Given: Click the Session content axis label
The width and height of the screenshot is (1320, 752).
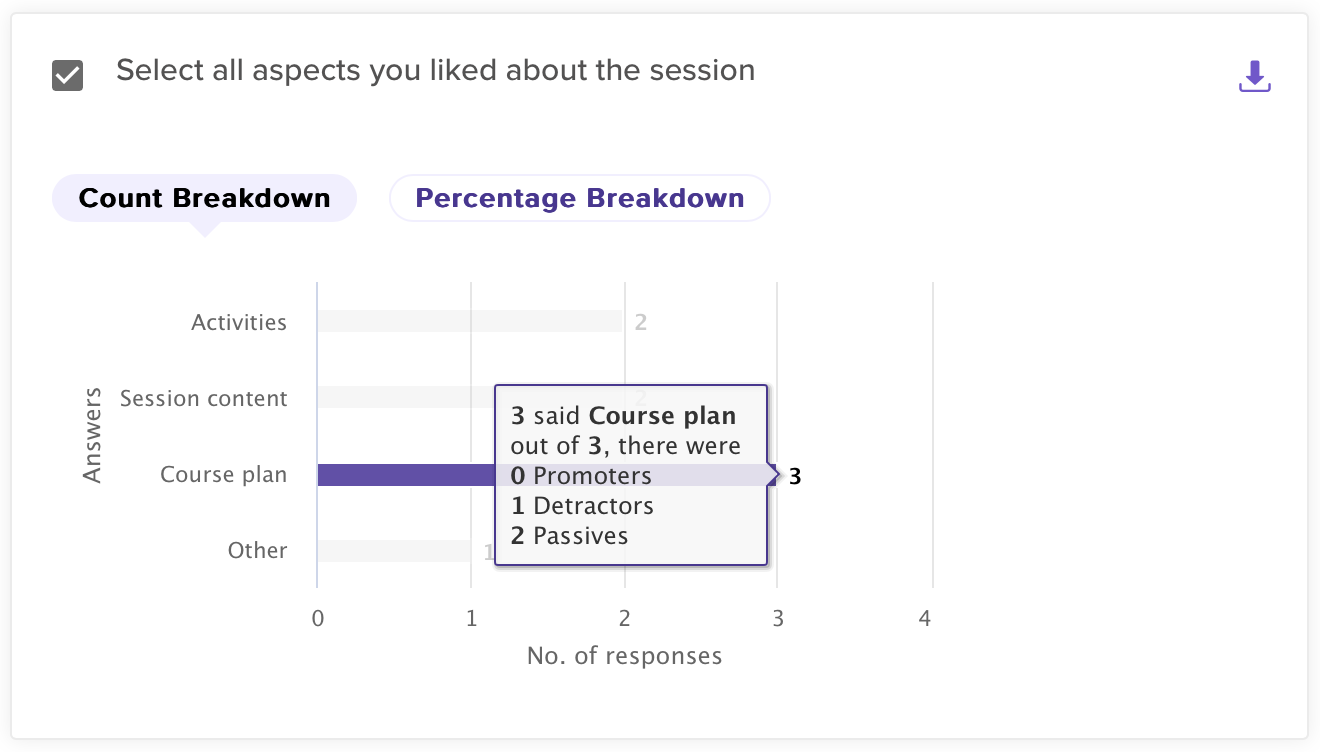Looking at the screenshot, I should coord(203,398).
